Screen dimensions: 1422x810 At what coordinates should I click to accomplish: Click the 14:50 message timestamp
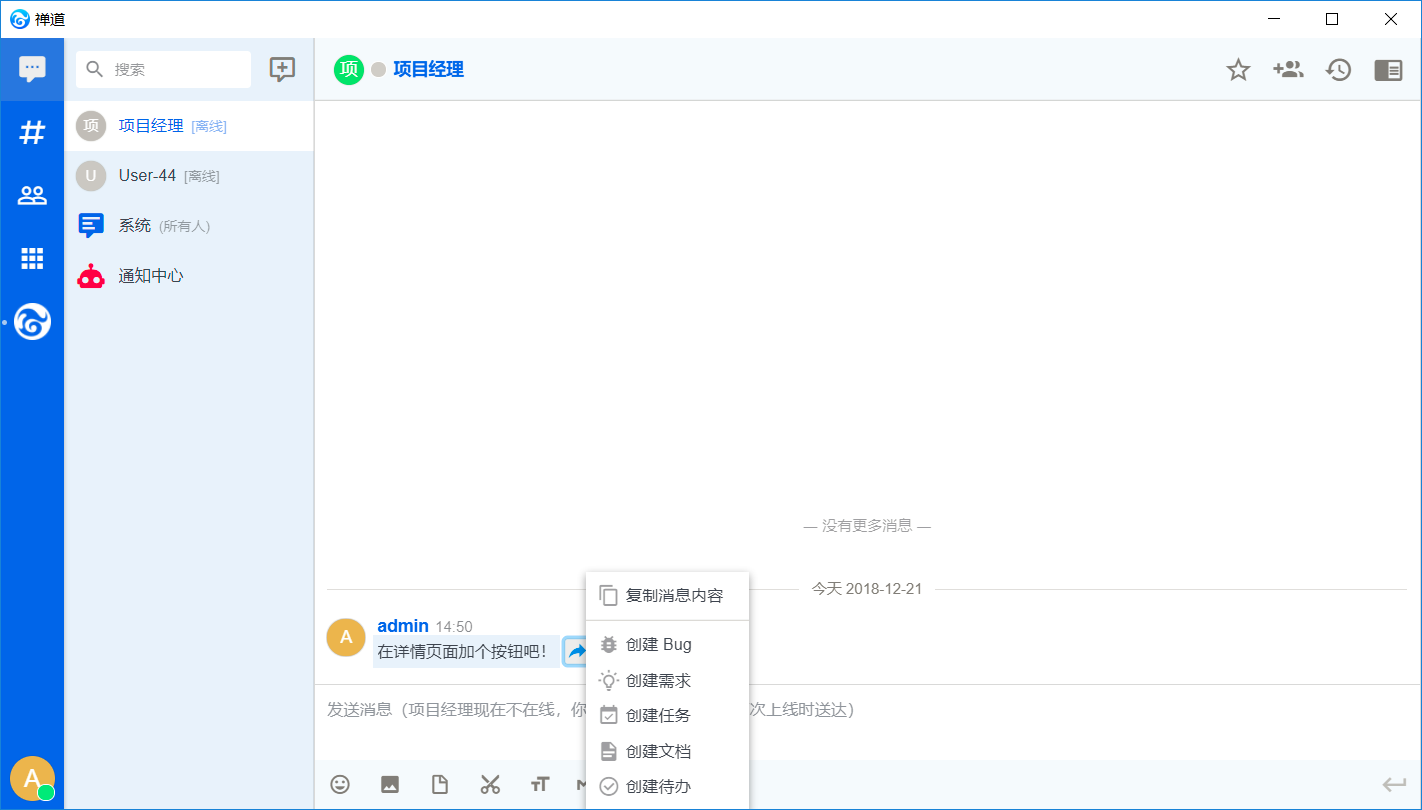(454, 627)
